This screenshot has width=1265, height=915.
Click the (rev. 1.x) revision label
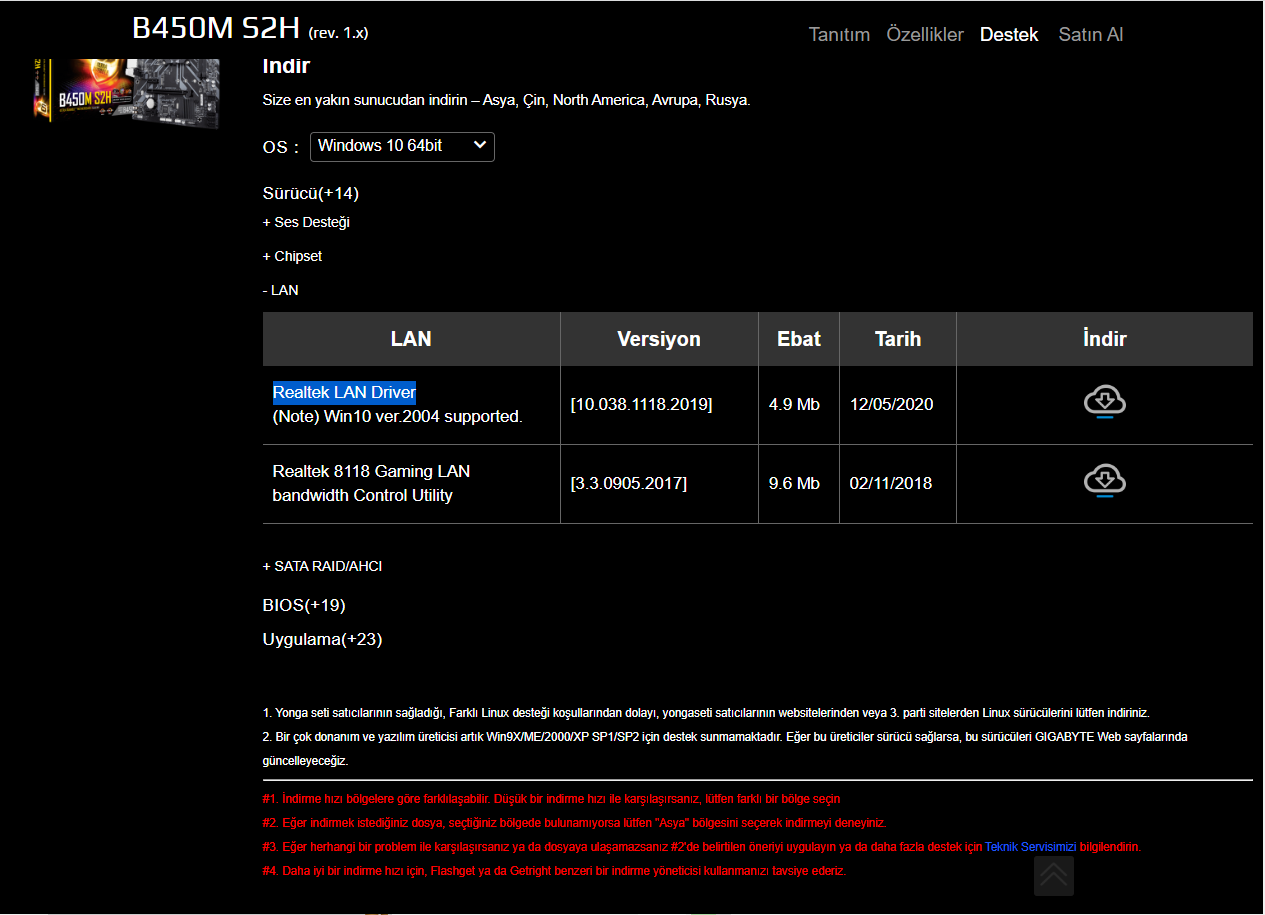tap(339, 32)
